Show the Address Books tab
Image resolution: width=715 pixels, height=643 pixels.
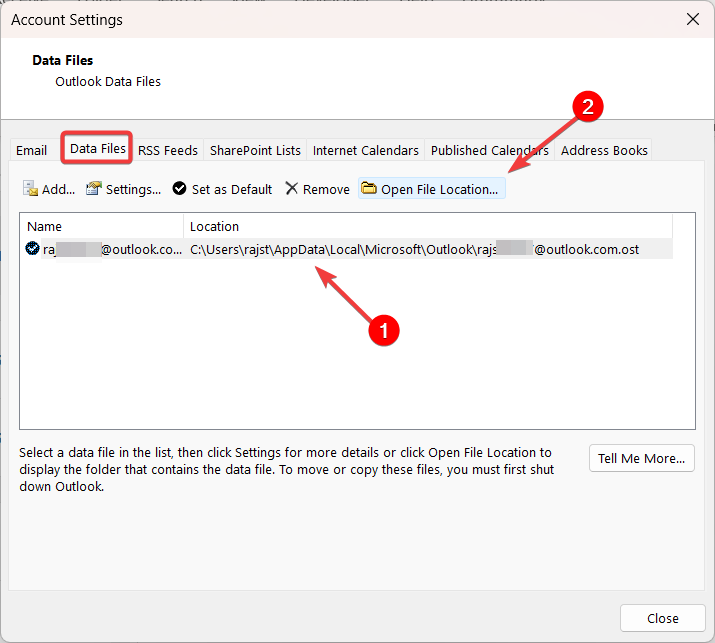coord(604,150)
